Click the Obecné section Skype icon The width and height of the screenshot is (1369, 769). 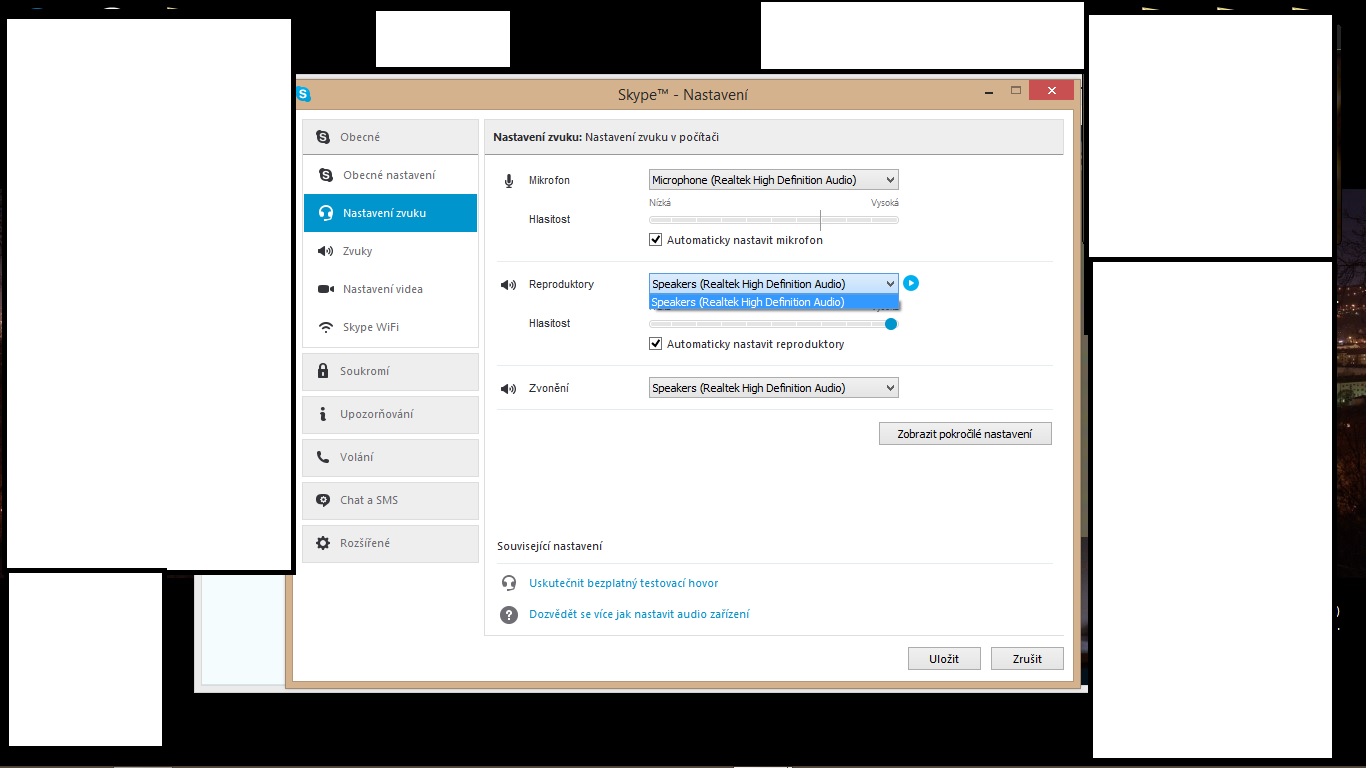click(x=322, y=137)
